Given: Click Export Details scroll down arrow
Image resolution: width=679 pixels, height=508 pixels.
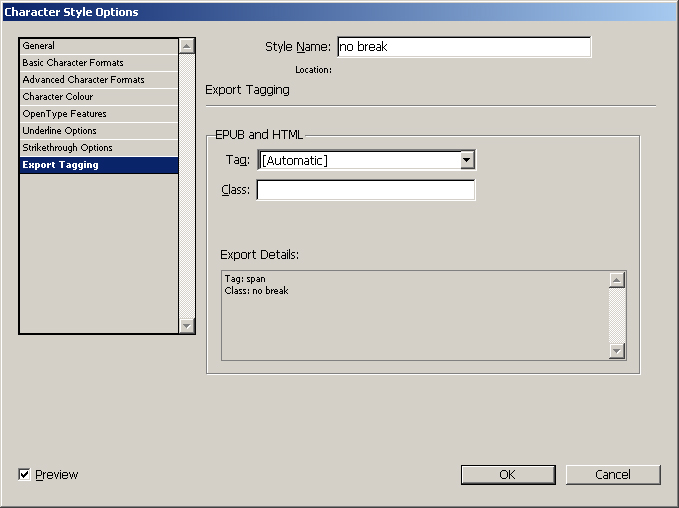Looking at the screenshot, I should tap(617, 351).
